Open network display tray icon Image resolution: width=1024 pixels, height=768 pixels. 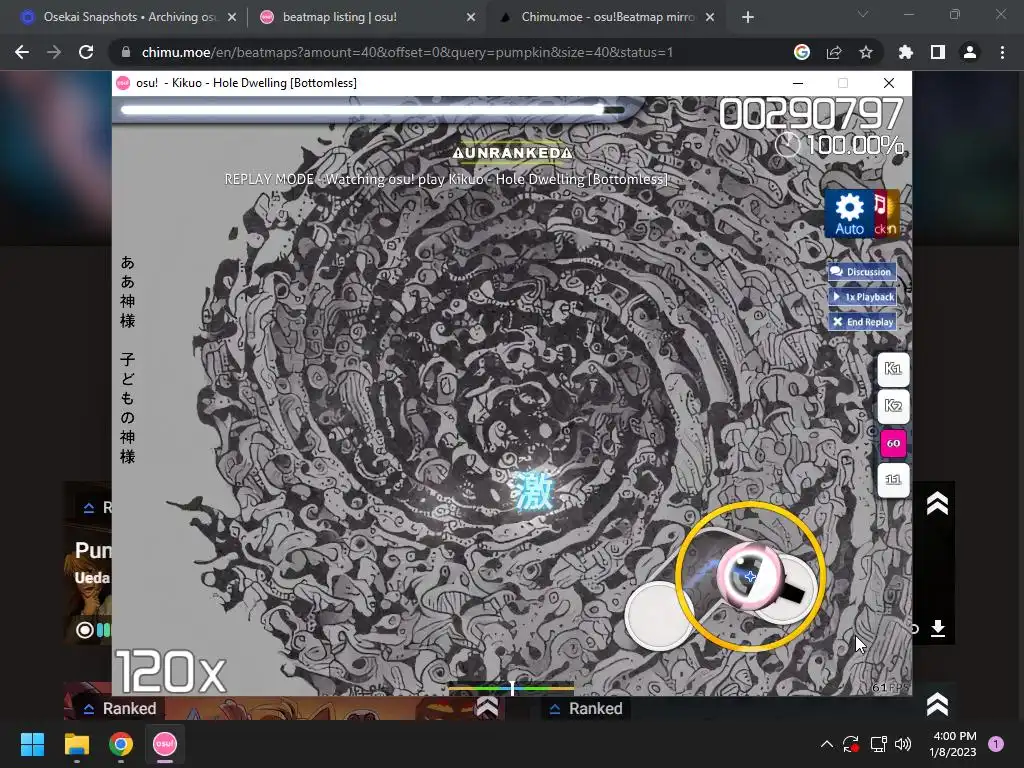pyautogui.click(x=878, y=744)
